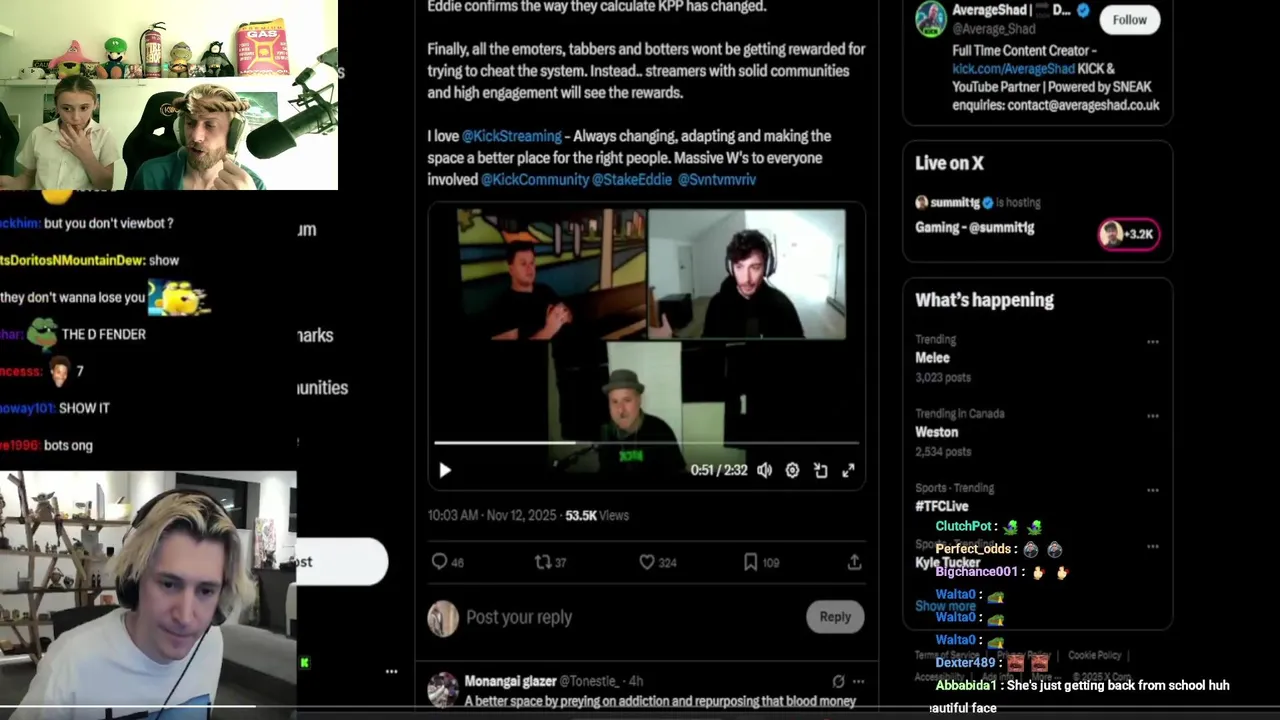
Task: Open the #TFCLive trending topic
Action: [941, 506]
